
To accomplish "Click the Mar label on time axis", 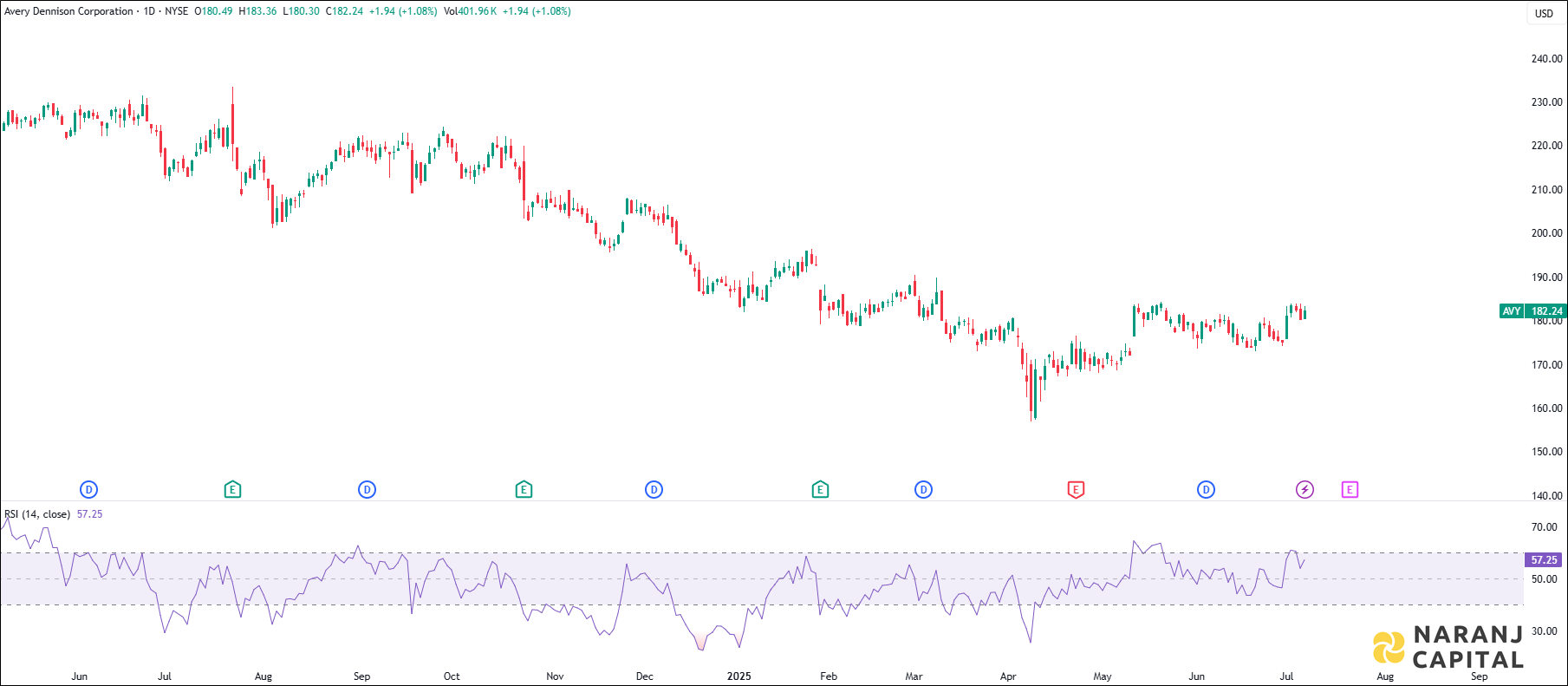I will click(914, 676).
